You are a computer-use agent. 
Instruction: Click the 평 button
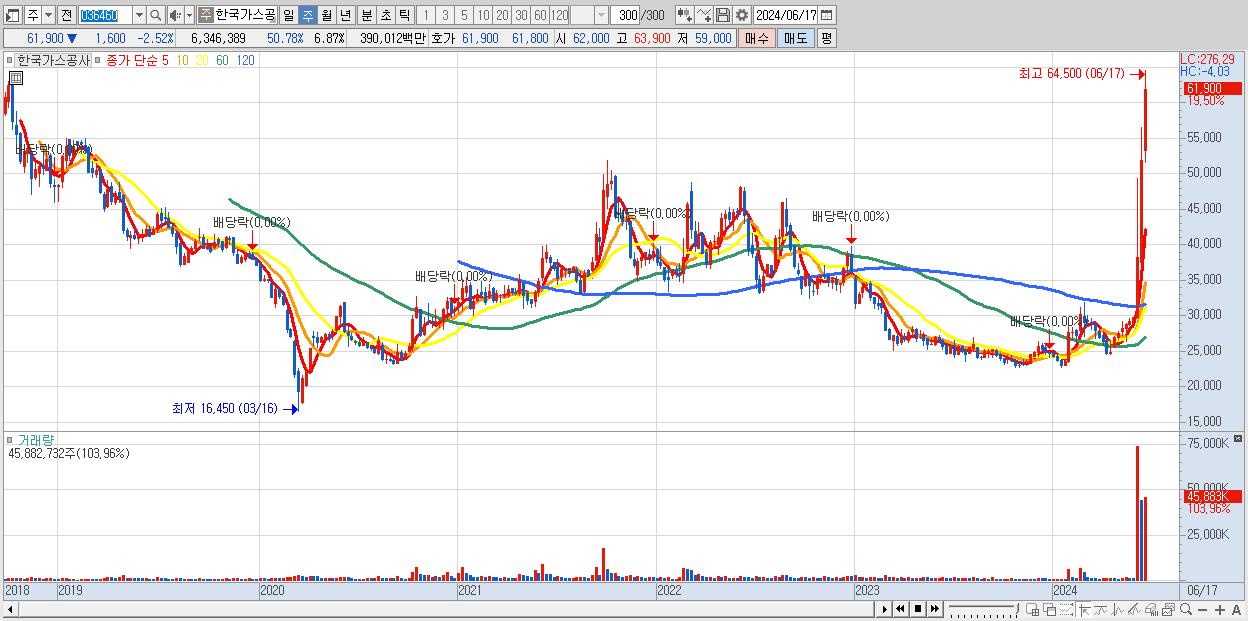[x=826, y=38]
